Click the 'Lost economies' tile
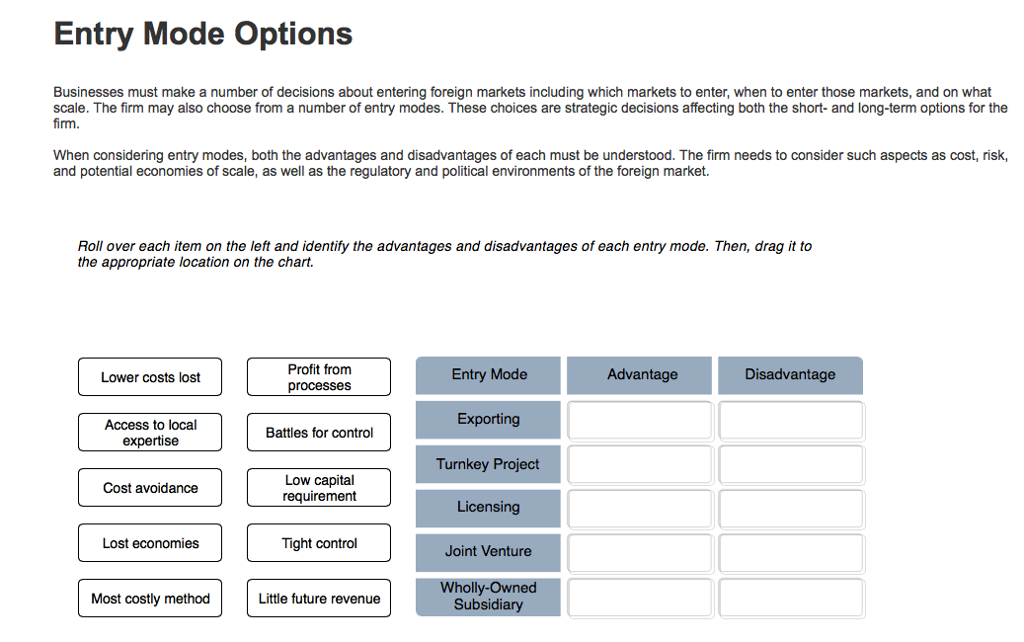Viewport: 1024px width, 642px height. (x=149, y=542)
